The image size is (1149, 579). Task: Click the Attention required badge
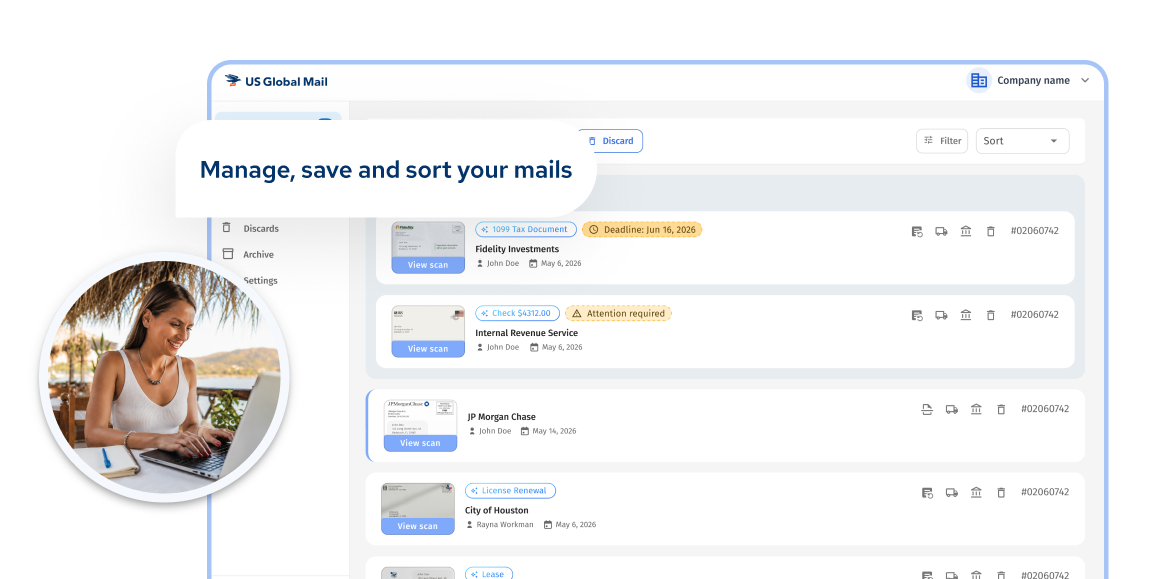point(618,313)
